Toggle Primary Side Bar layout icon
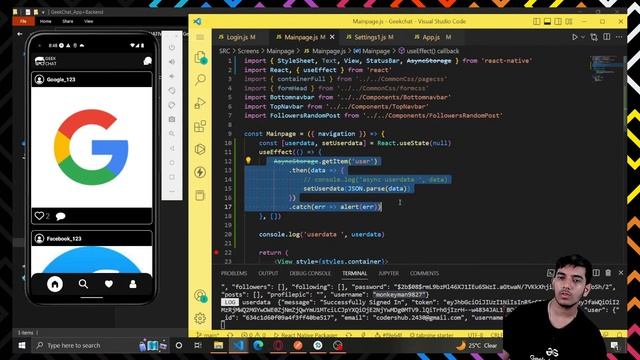This screenshot has height=360, width=640. 537,21
